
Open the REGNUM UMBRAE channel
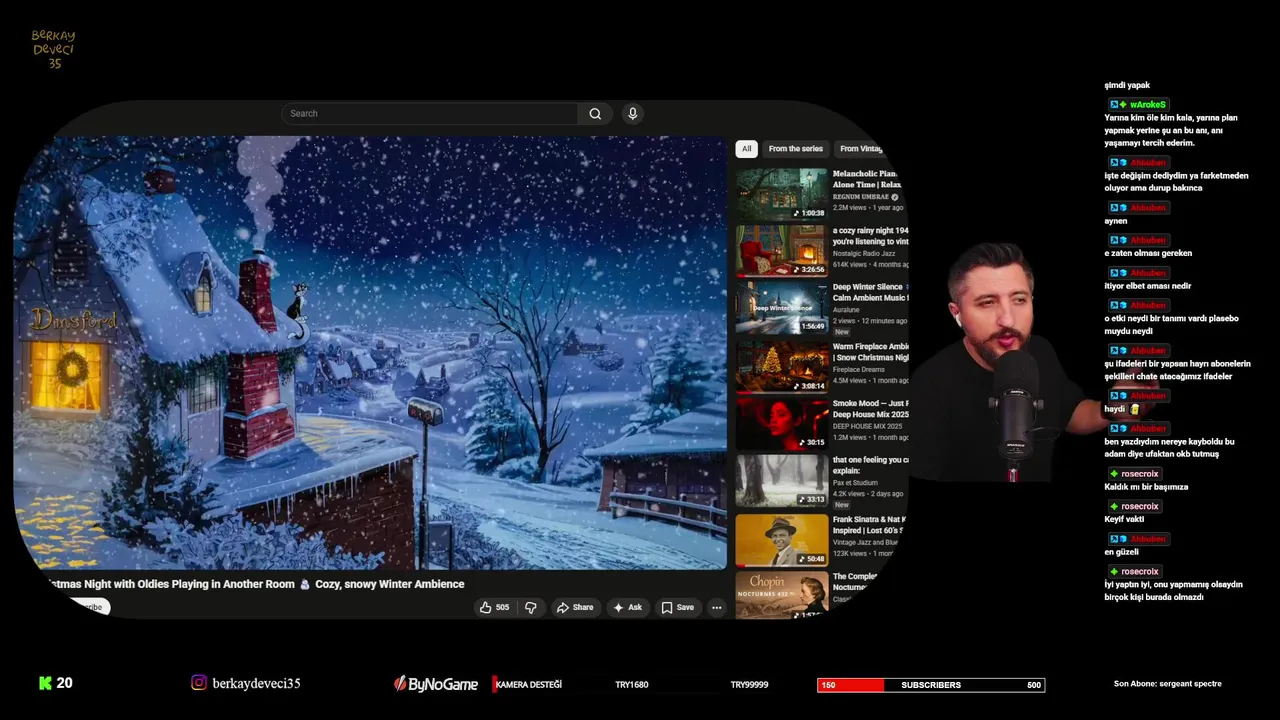coord(862,197)
